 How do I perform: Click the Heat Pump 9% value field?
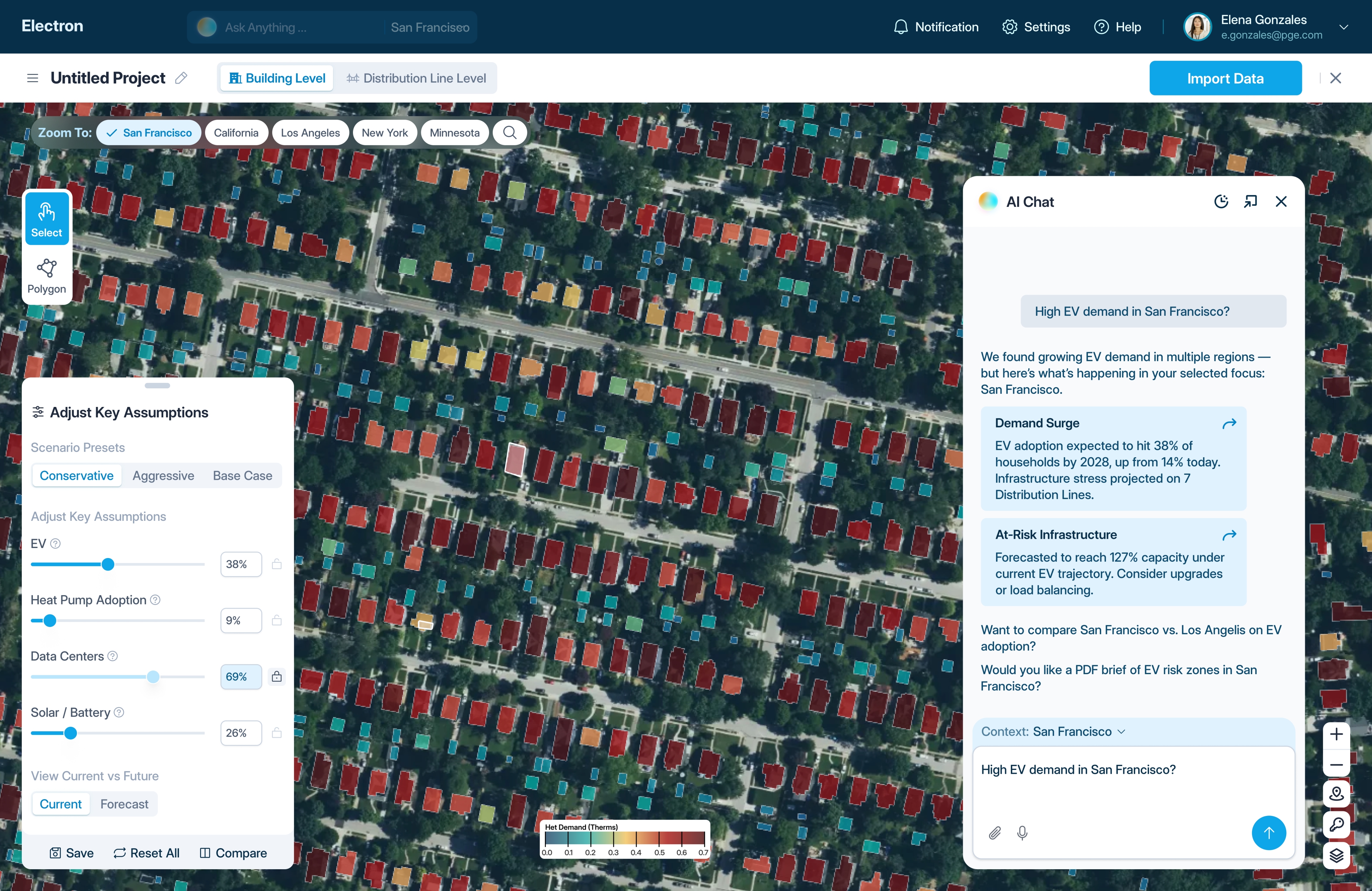pyautogui.click(x=241, y=620)
